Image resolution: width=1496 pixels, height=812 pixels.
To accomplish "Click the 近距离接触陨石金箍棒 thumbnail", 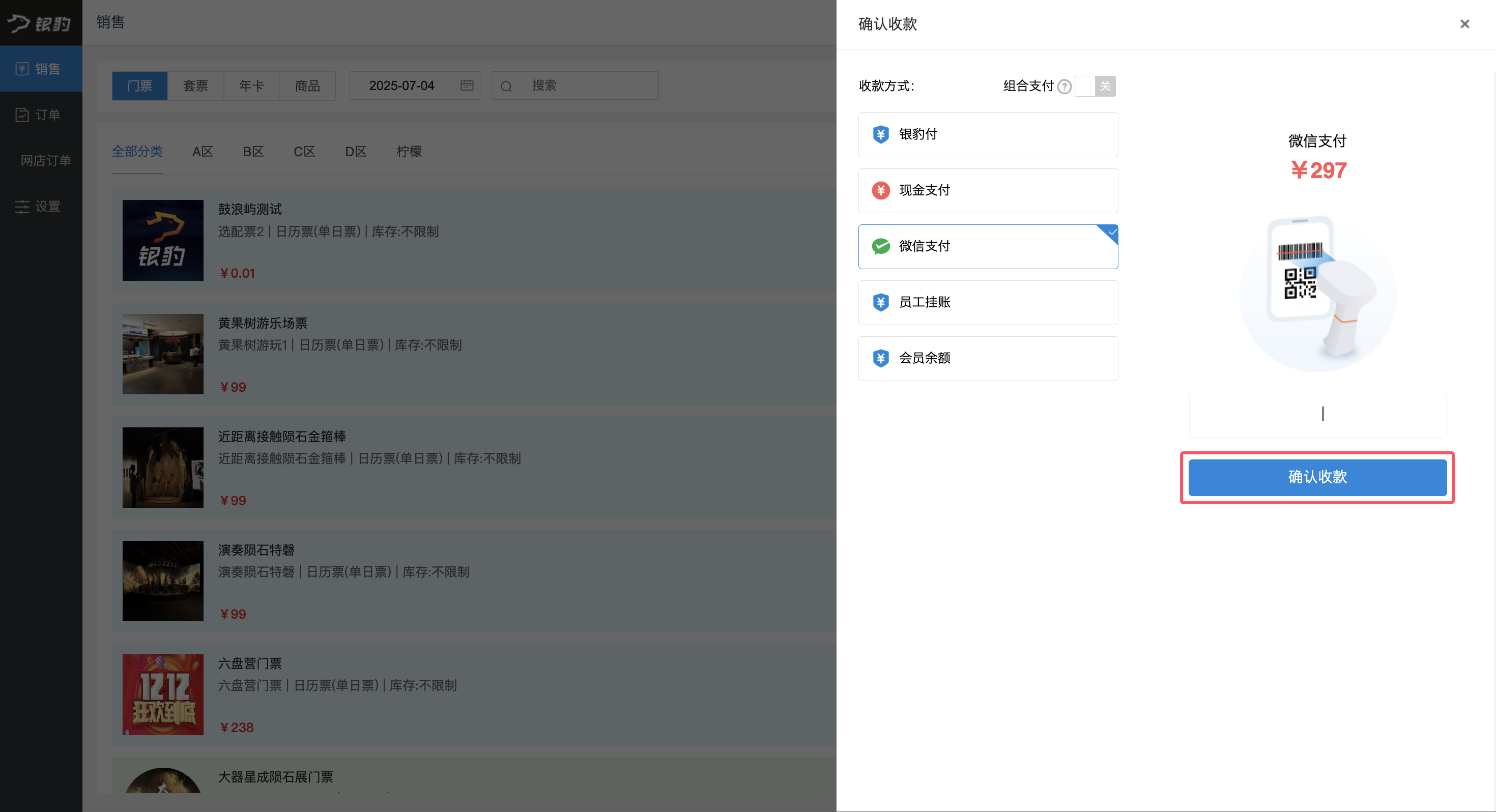I will click(163, 467).
